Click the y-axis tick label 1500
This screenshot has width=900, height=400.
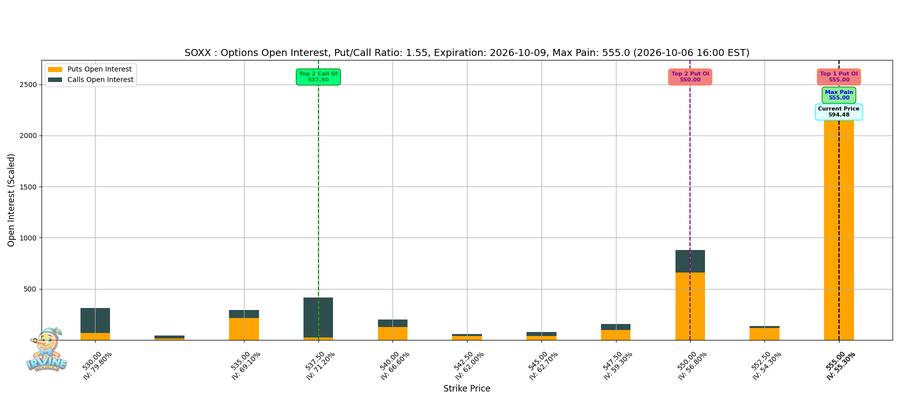pyautogui.click(x=29, y=187)
